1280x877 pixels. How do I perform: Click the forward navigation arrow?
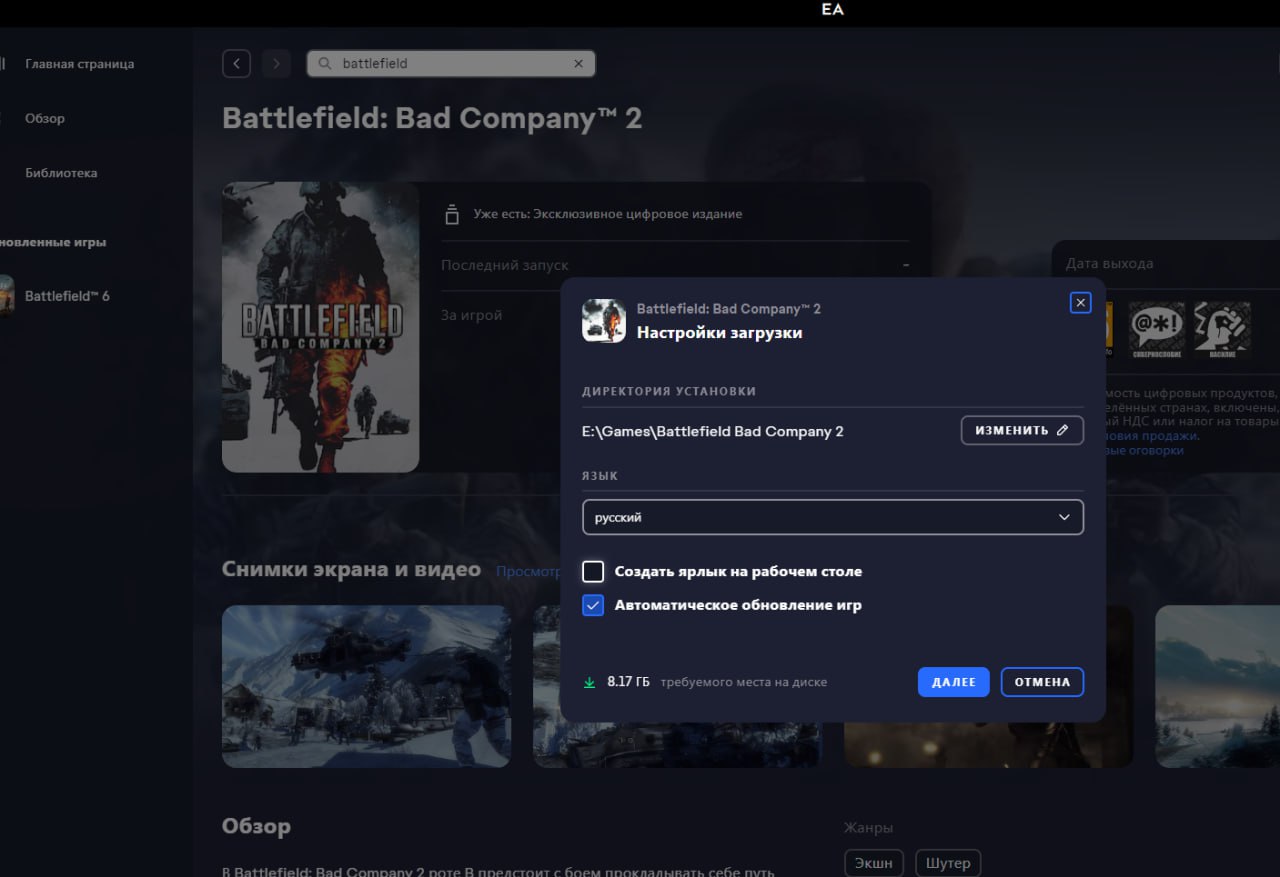(276, 64)
